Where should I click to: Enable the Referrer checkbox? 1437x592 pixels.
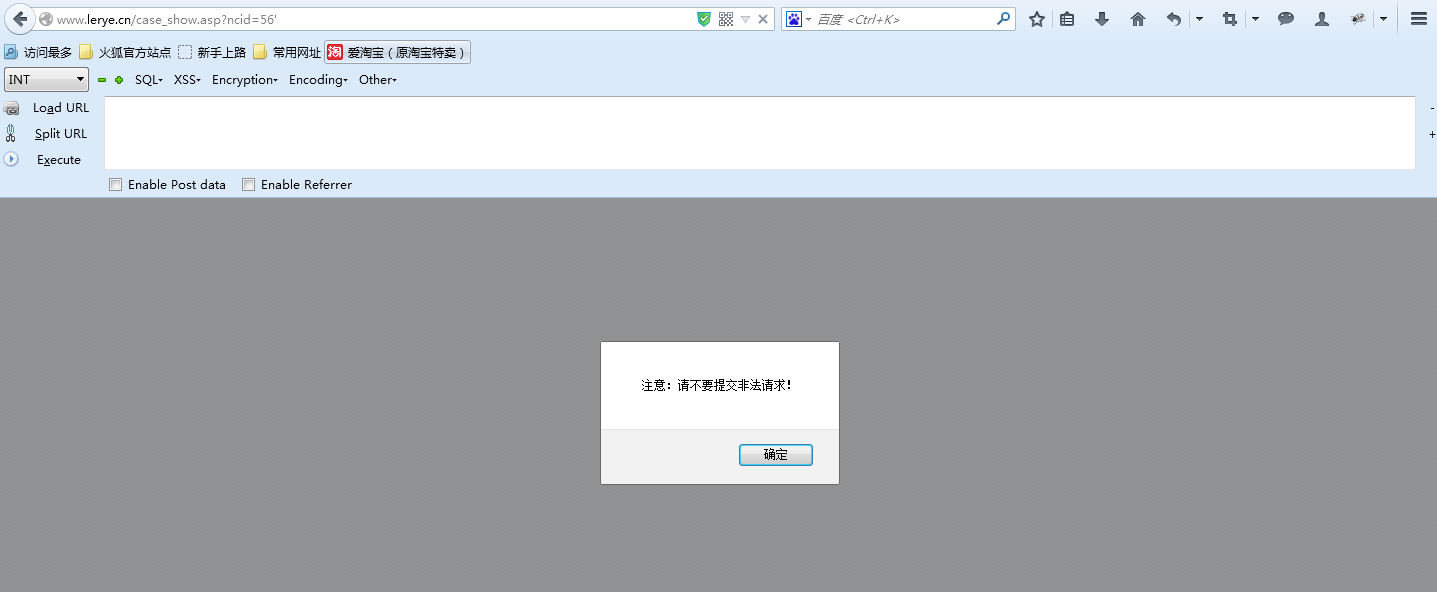[x=249, y=185]
